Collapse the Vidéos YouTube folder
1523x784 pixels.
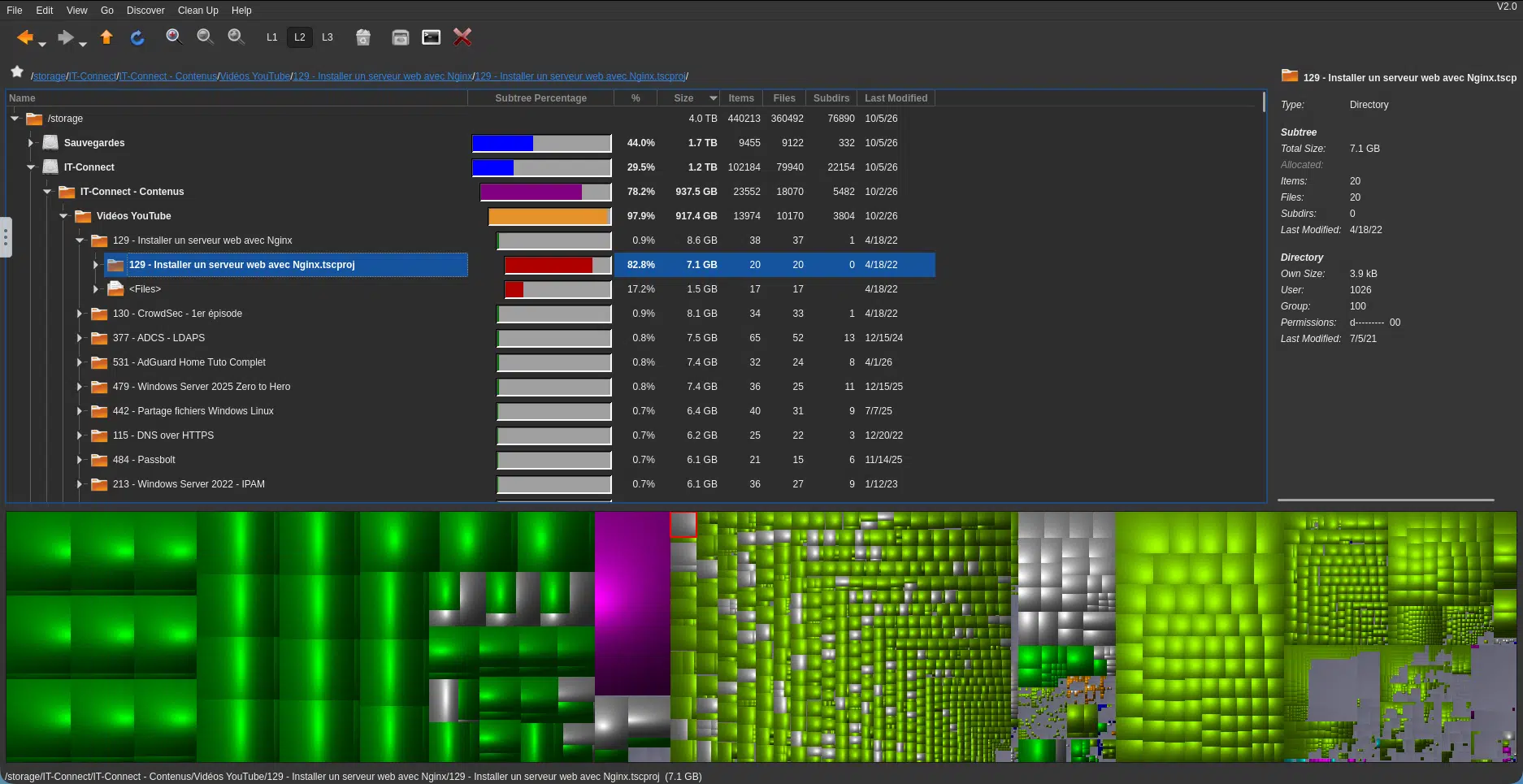pos(63,216)
